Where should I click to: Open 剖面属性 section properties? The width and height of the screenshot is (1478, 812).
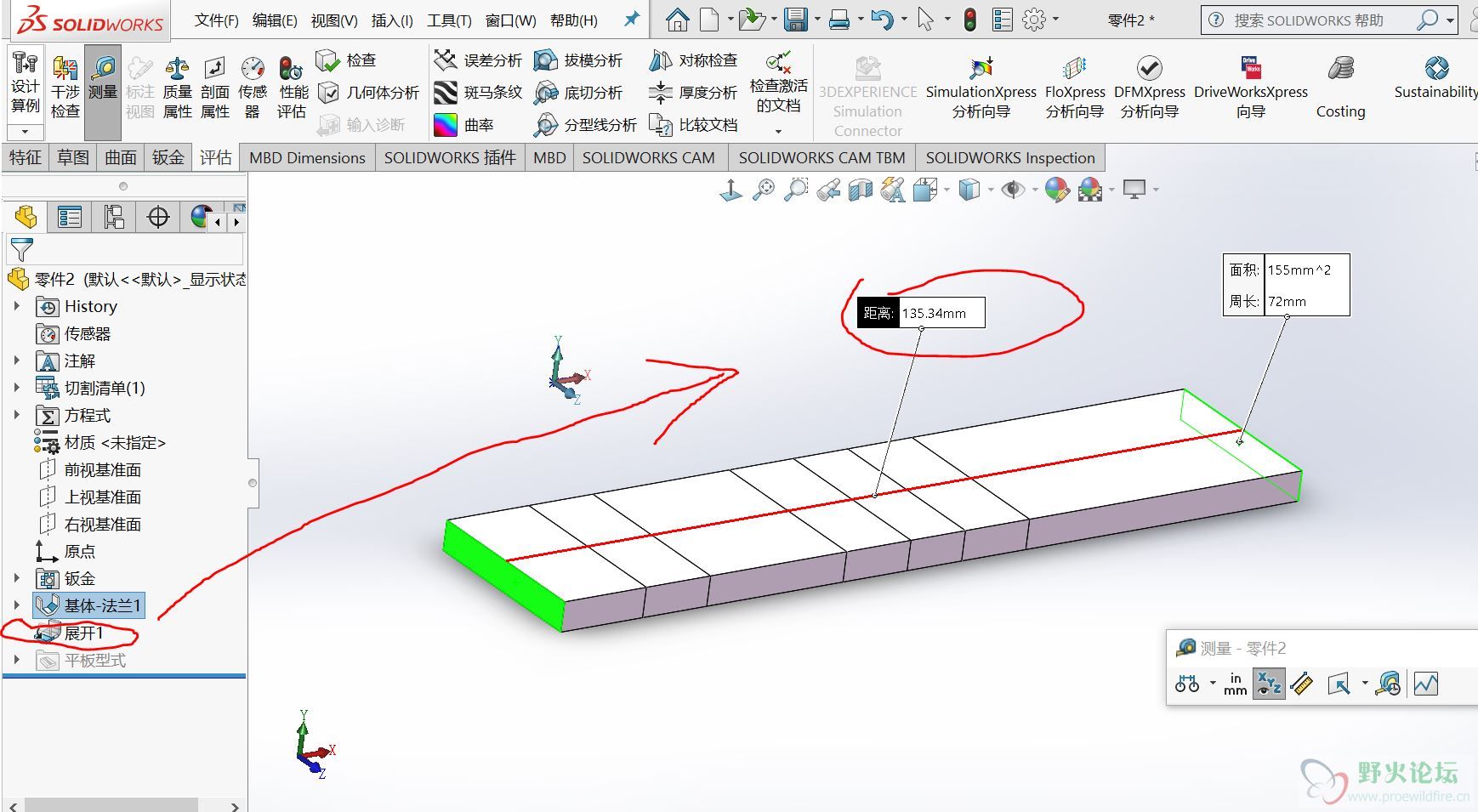(214, 88)
